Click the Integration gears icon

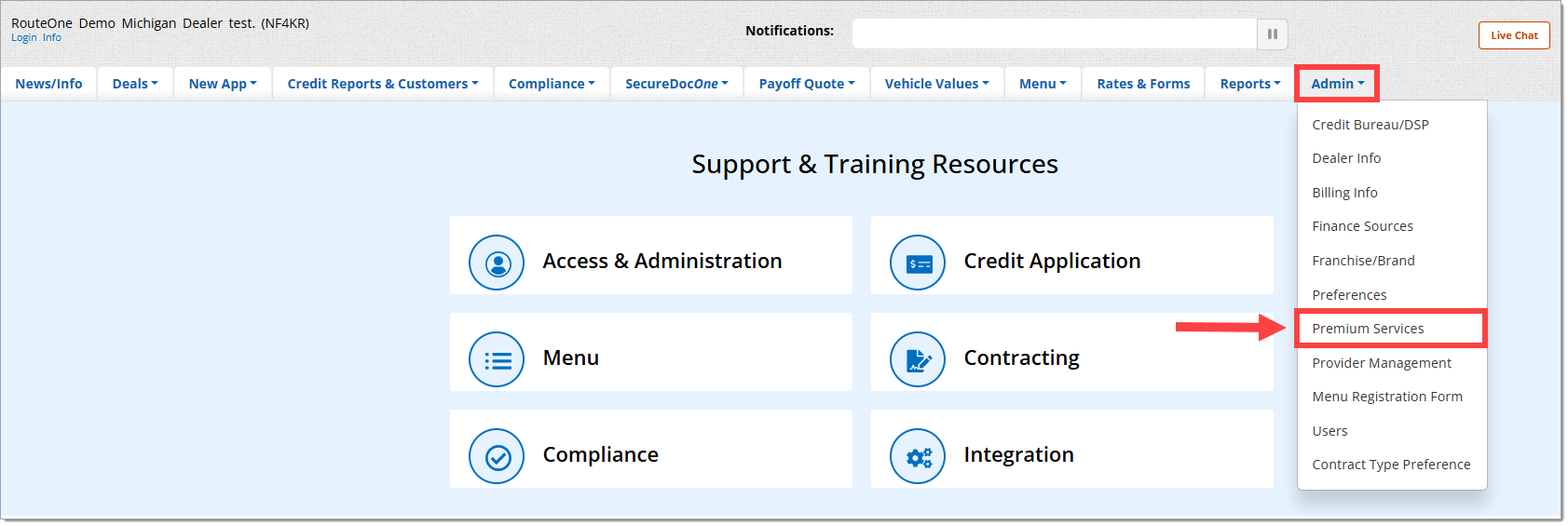(919, 456)
